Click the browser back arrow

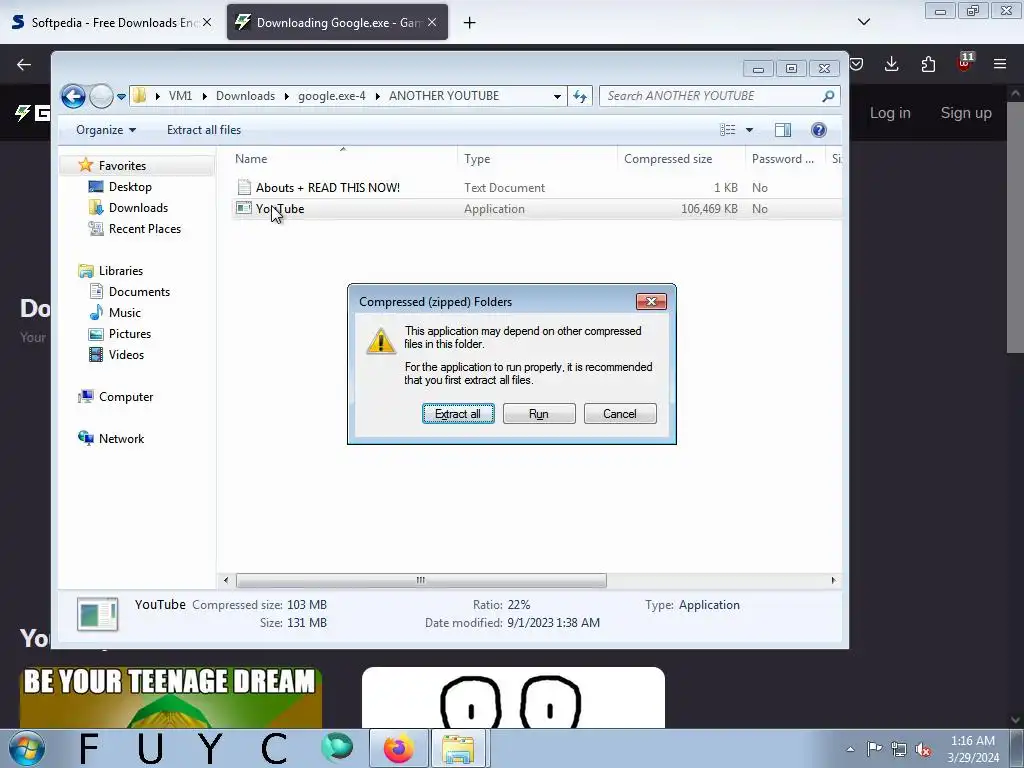pos(24,64)
